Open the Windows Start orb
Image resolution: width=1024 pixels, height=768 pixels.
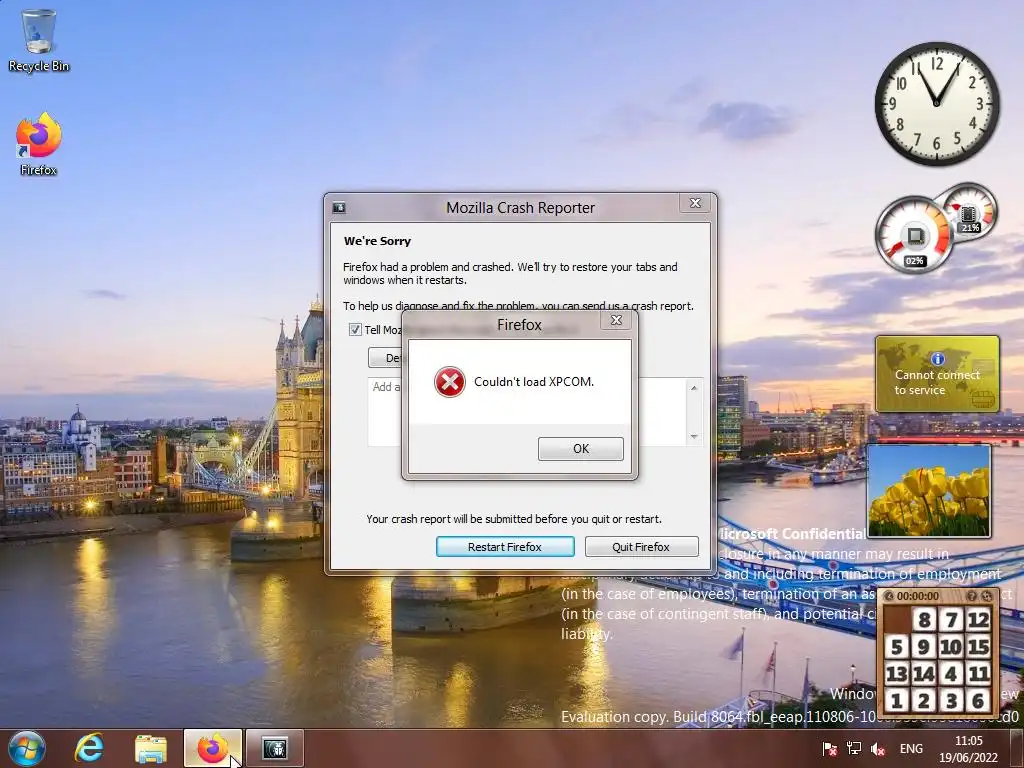pos(27,748)
